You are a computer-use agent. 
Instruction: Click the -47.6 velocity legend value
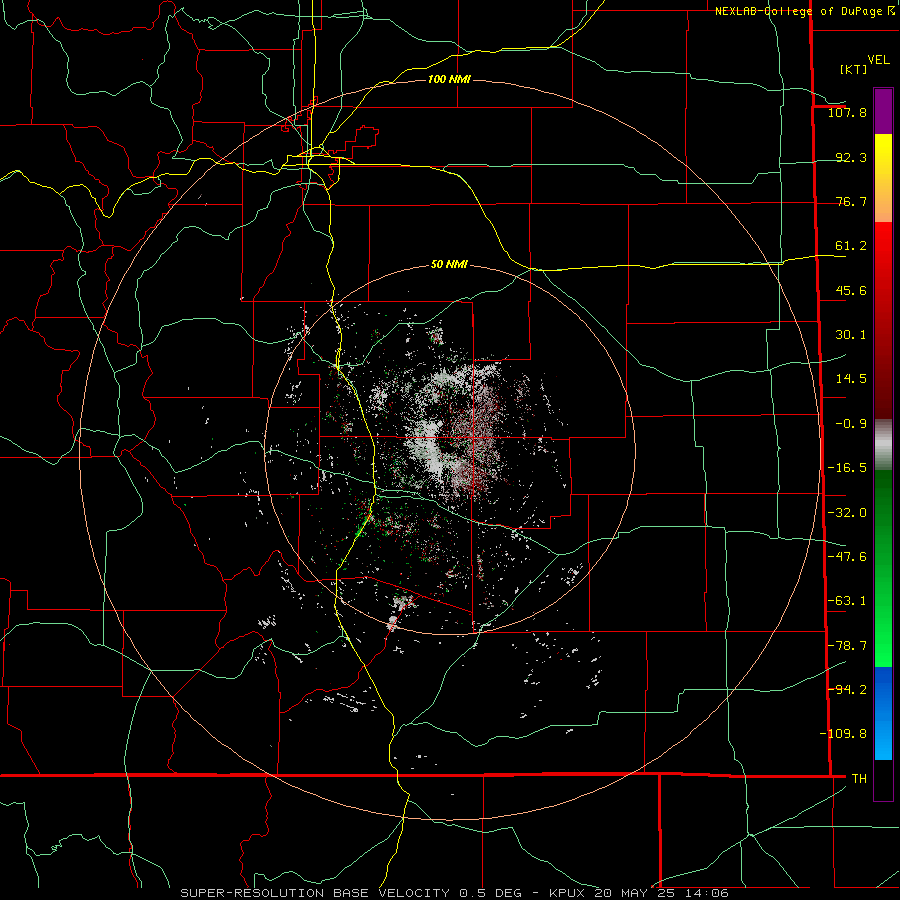847,557
